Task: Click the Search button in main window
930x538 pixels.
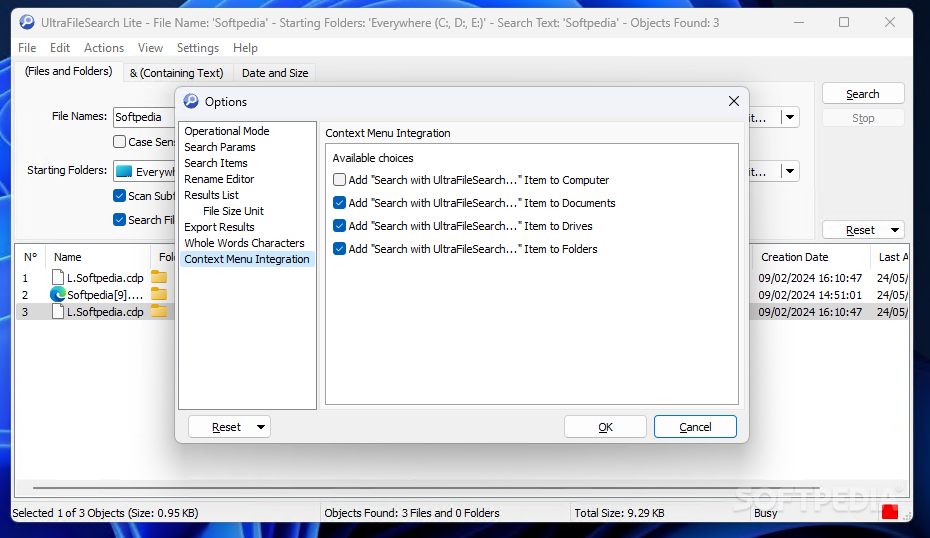Action: click(x=863, y=94)
